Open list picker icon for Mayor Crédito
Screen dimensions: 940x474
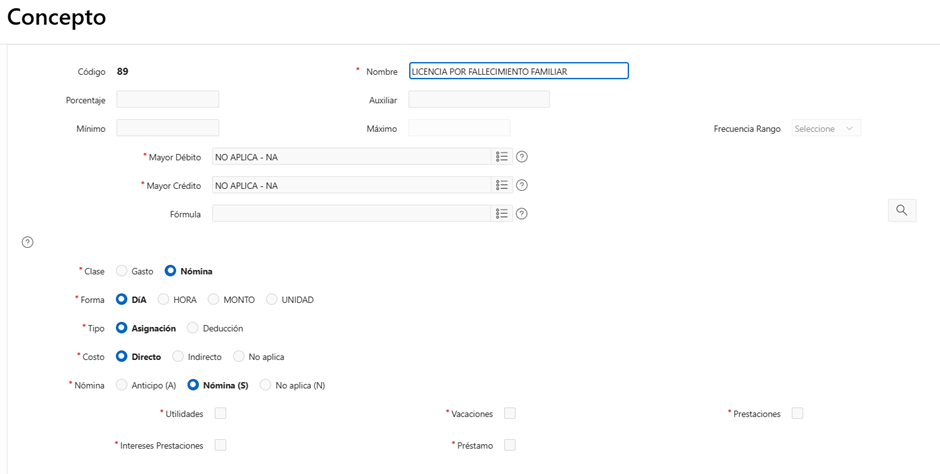click(x=502, y=185)
